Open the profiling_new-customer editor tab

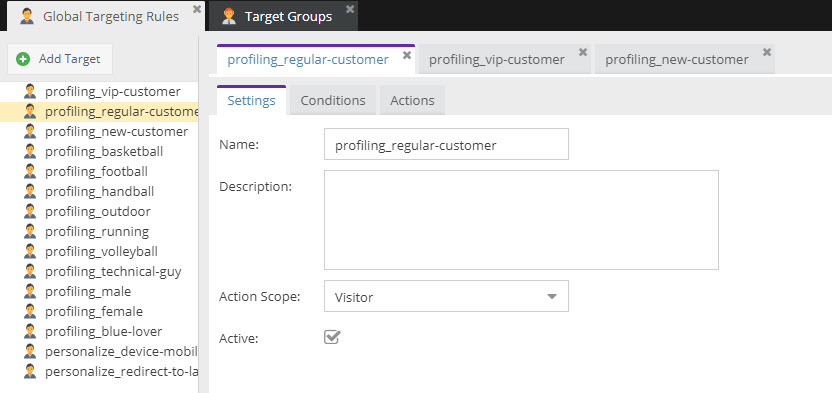click(x=677, y=59)
